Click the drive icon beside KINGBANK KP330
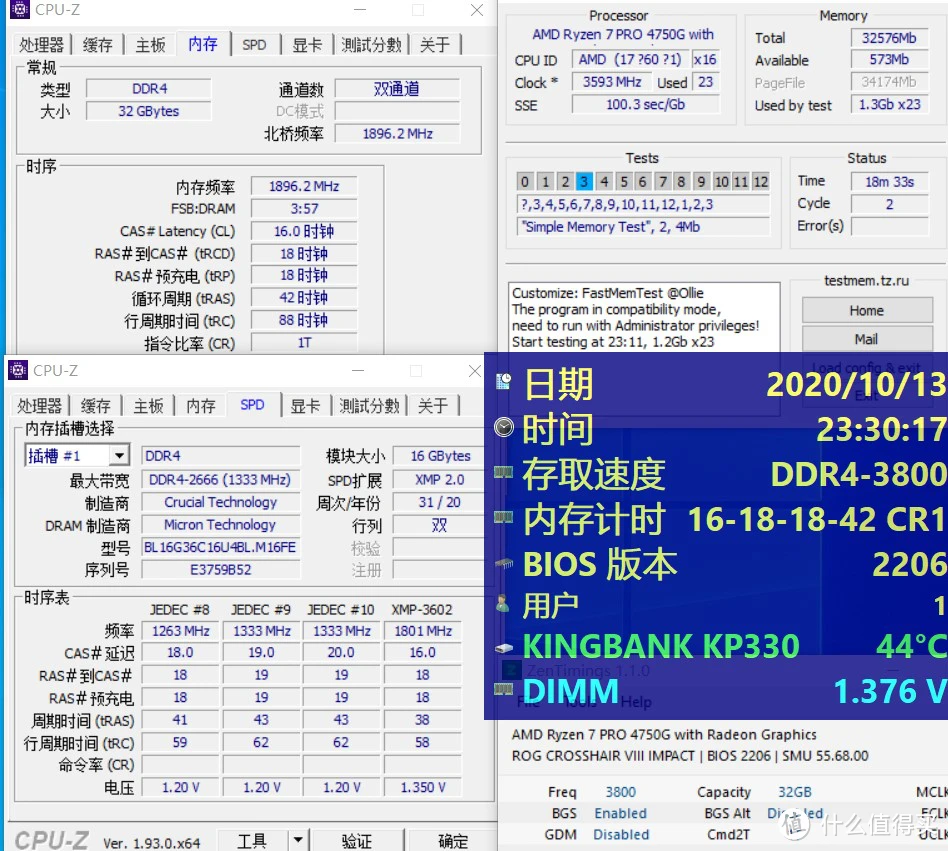948x851 pixels. (x=504, y=647)
